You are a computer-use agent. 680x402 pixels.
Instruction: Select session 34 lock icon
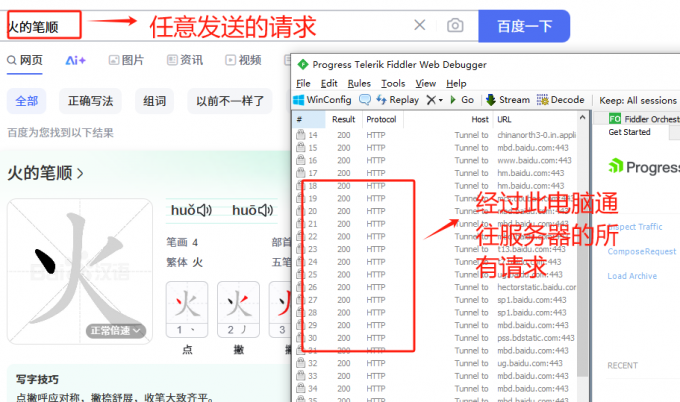(300, 388)
